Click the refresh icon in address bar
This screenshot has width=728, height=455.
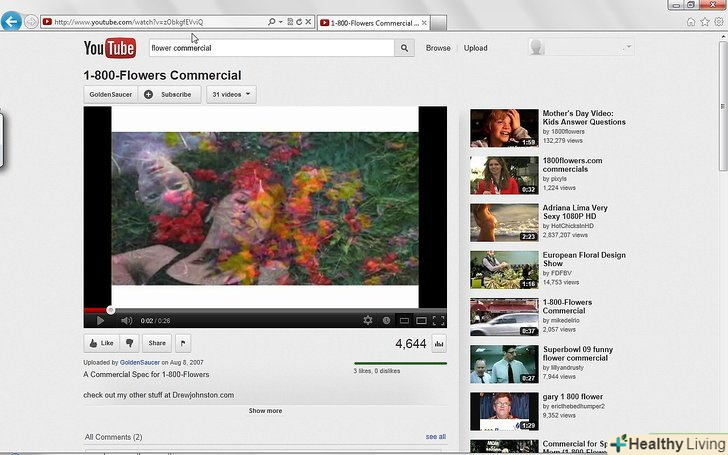299,22
